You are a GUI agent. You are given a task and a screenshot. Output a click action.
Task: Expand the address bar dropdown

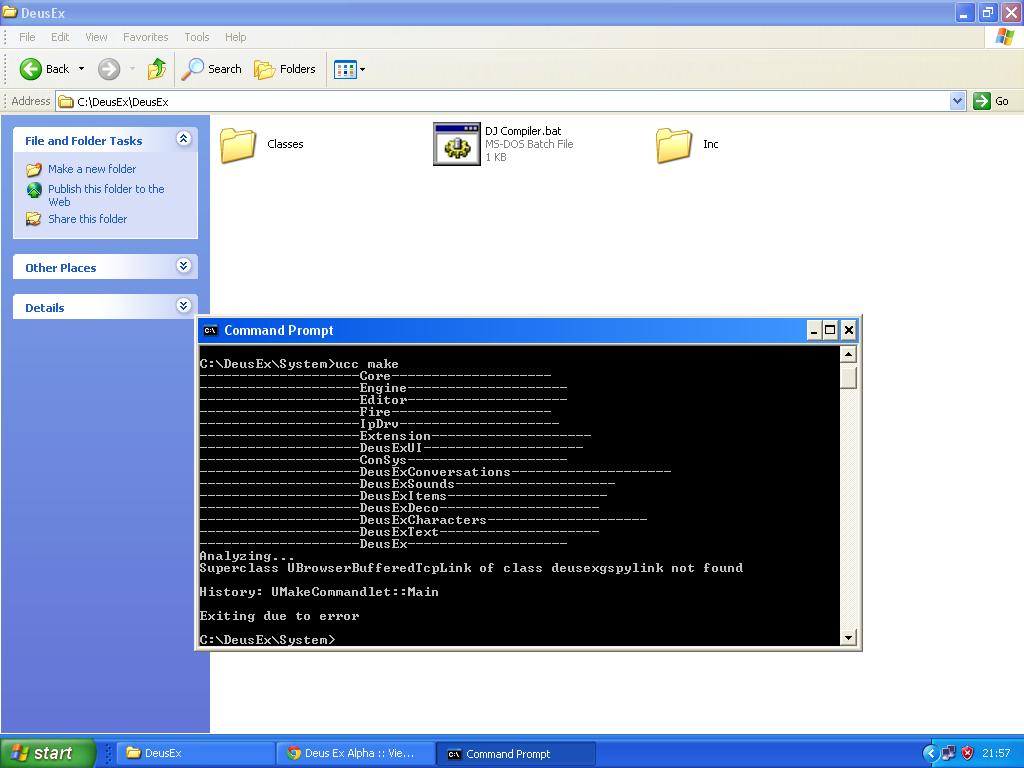click(957, 101)
